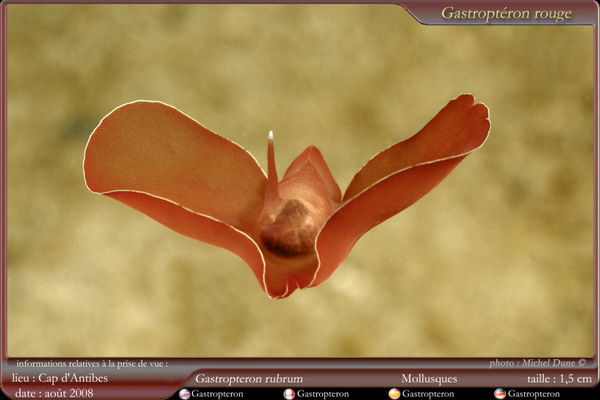Click the 'taille : 1,5 cm' size text
This screenshot has width=600, height=400.
(x=560, y=379)
